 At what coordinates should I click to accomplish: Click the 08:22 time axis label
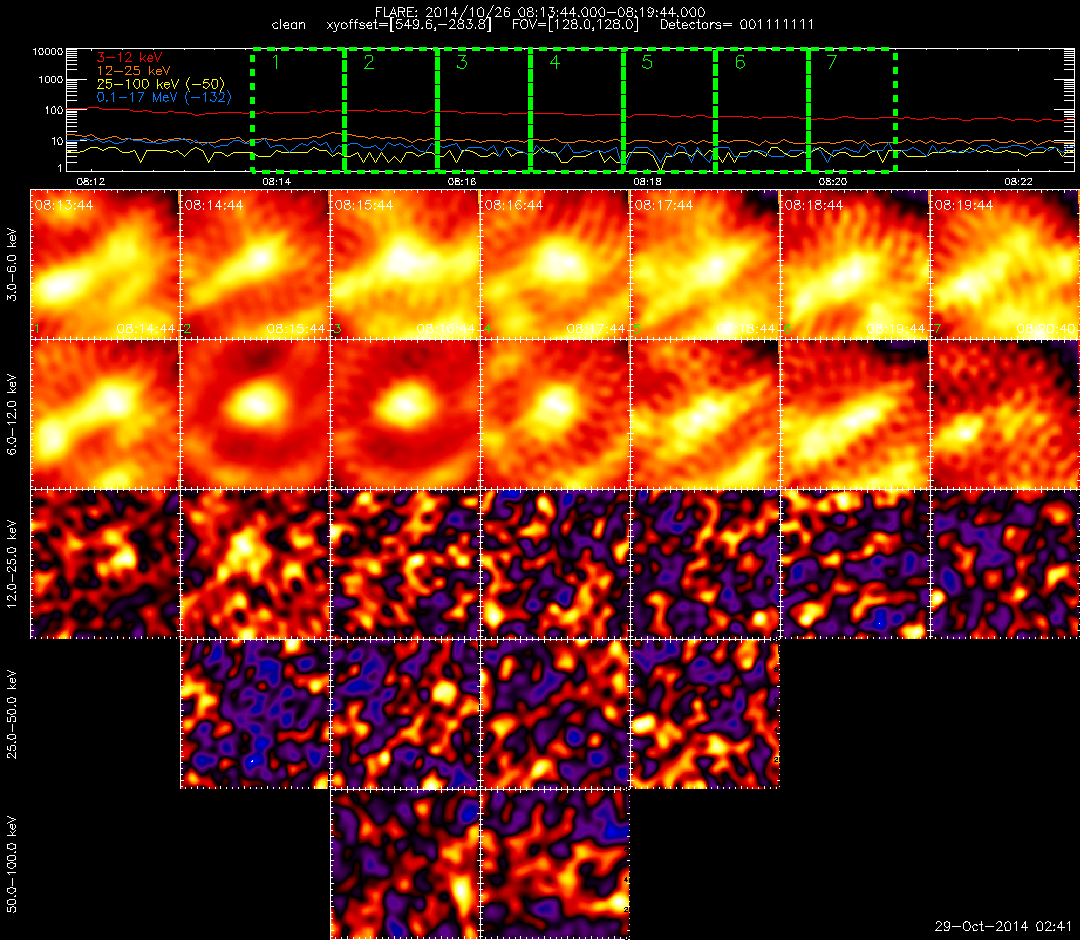tap(1018, 182)
